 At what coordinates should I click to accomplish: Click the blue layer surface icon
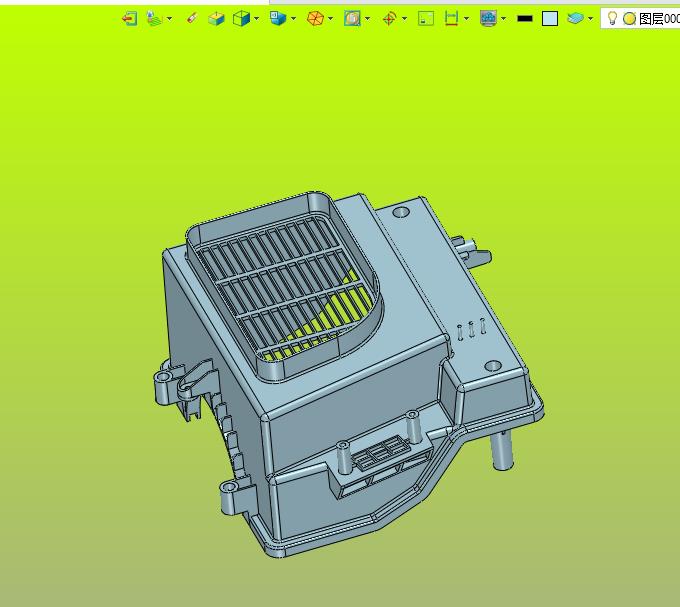pos(575,19)
